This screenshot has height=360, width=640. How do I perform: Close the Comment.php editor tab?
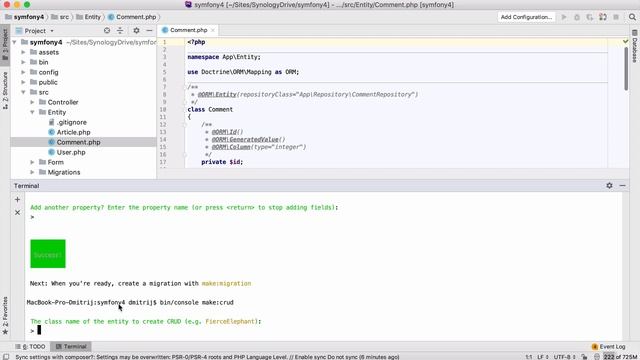point(213,30)
